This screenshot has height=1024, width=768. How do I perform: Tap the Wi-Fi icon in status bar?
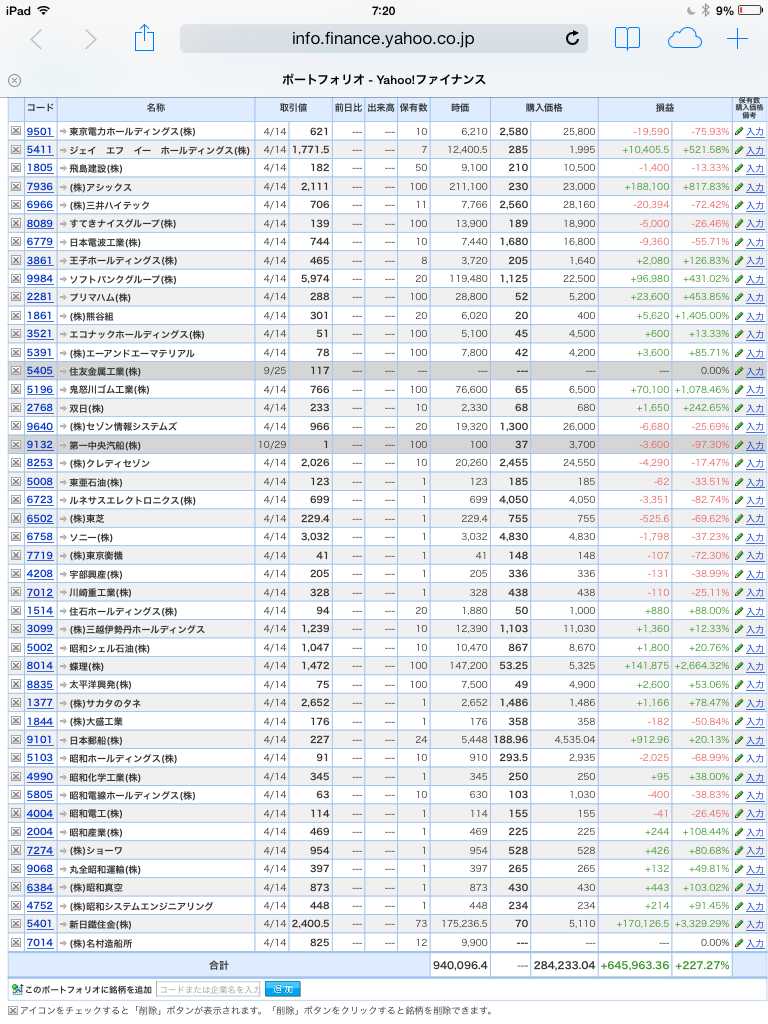point(44,10)
